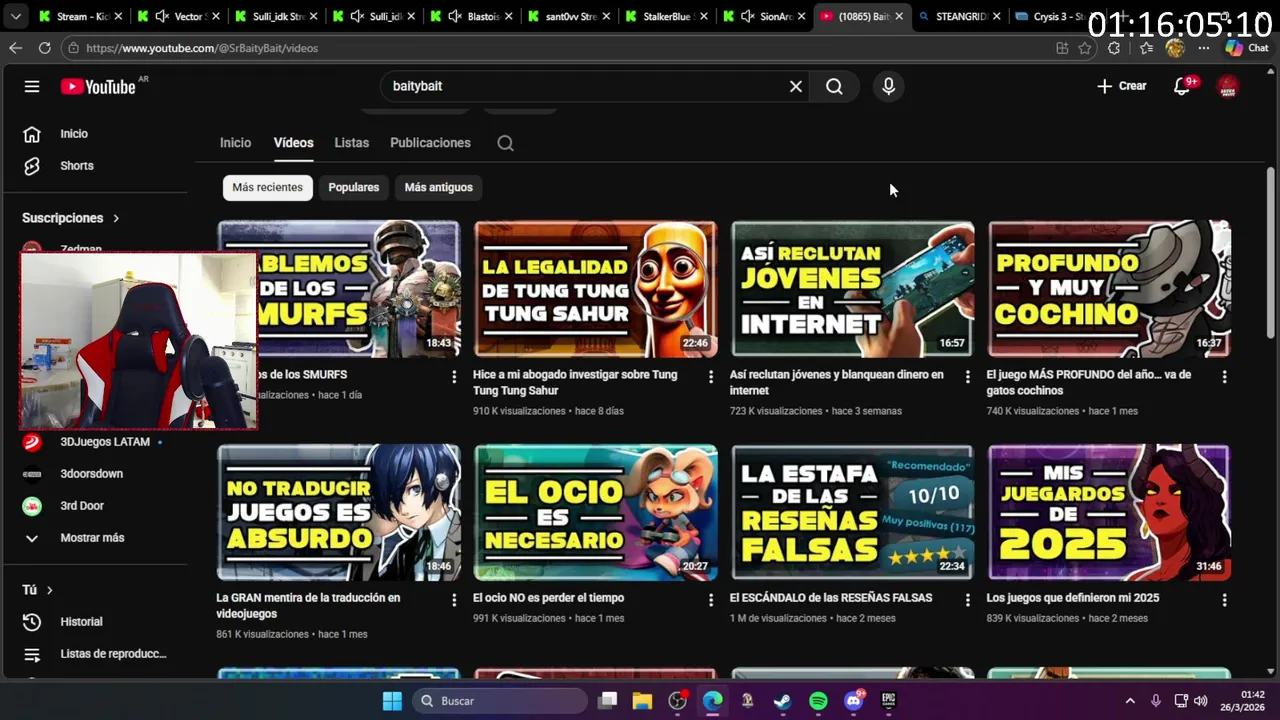The height and width of the screenshot is (720, 1280).
Task: Open options for RESEÑAS FALSAS video
Action: click(967, 600)
